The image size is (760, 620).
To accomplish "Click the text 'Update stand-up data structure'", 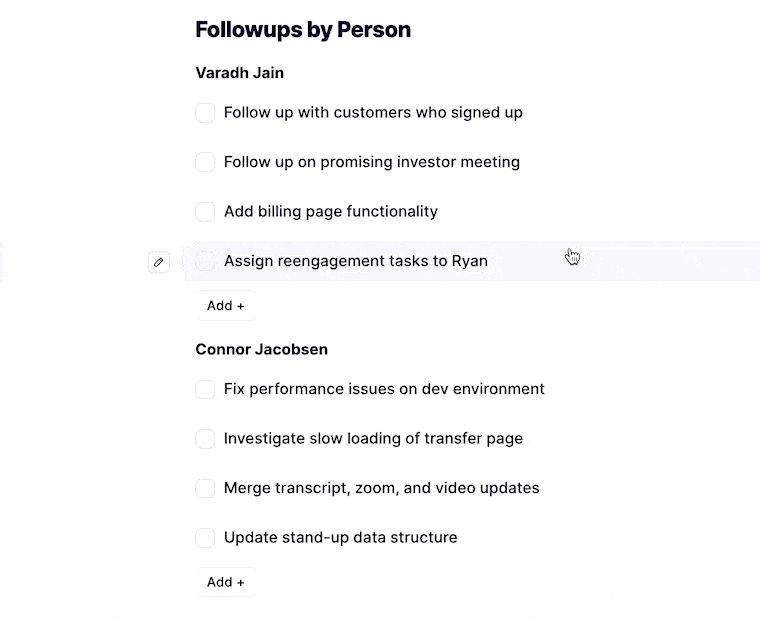I will pos(341,538).
